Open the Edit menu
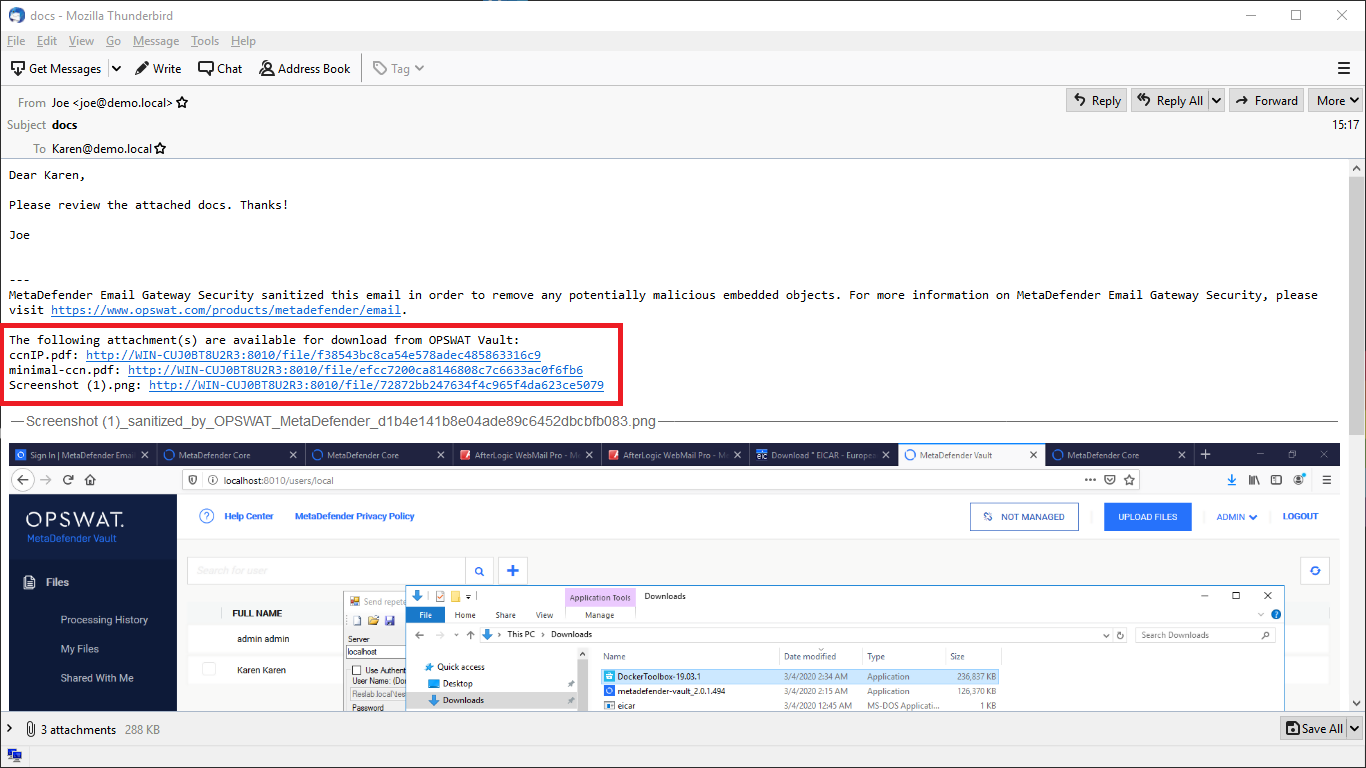1366x768 pixels. pyautogui.click(x=47, y=41)
